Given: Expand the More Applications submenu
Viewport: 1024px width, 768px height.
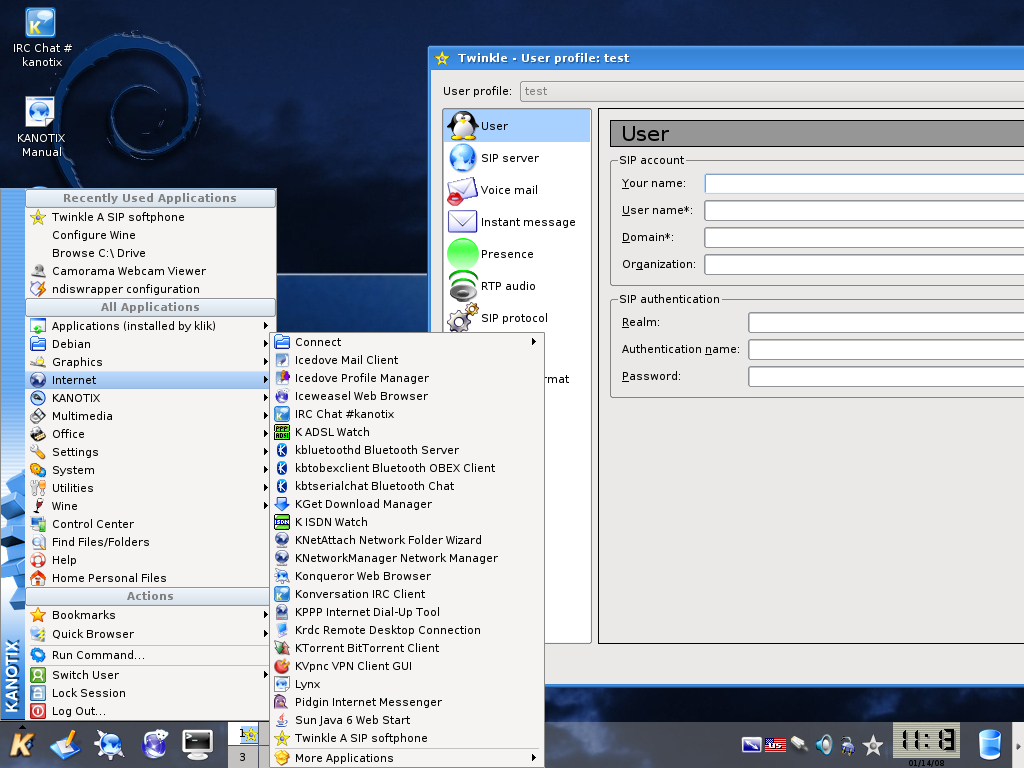Looking at the screenshot, I should pyautogui.click(x=408, y=758).
